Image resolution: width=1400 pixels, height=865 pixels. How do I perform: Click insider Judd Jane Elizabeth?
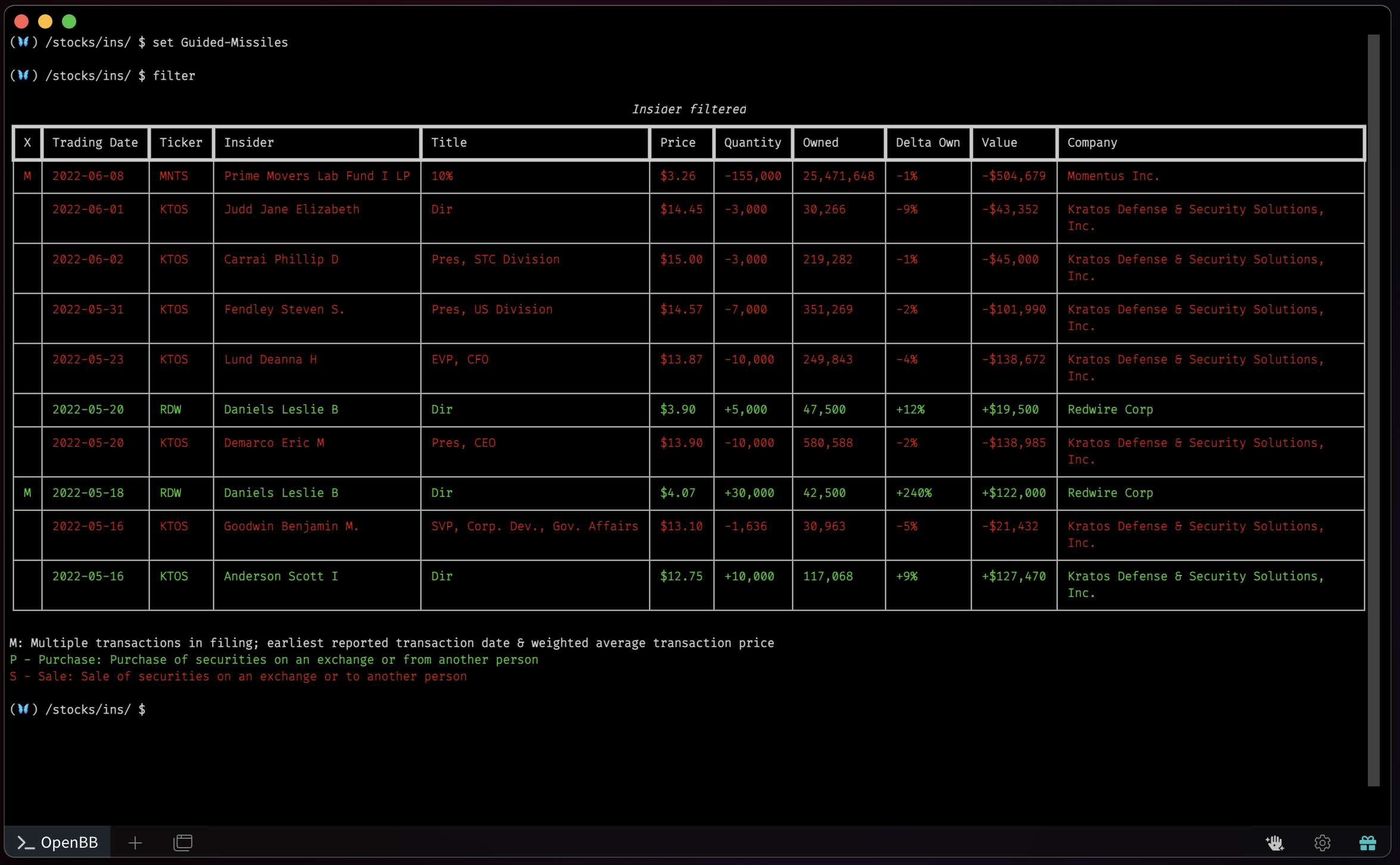[x=291, y=209]
